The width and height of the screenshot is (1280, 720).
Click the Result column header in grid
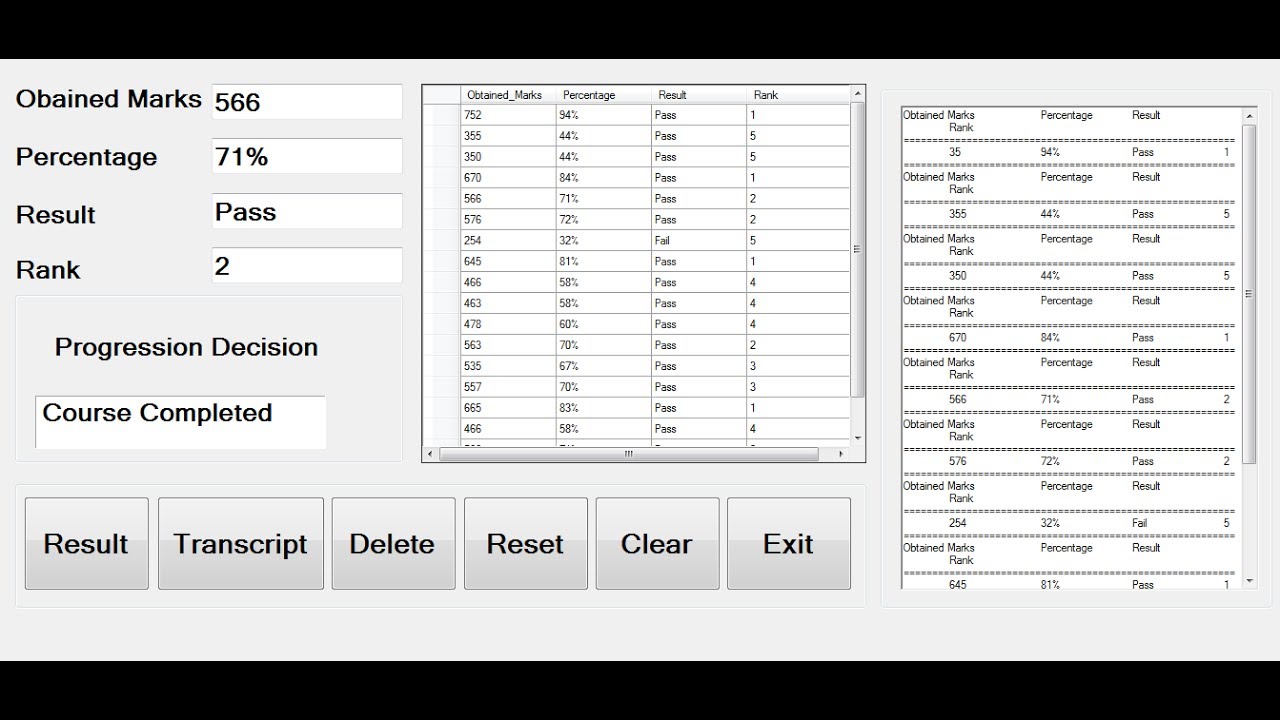pyautogui.click(x=698, y=95)
